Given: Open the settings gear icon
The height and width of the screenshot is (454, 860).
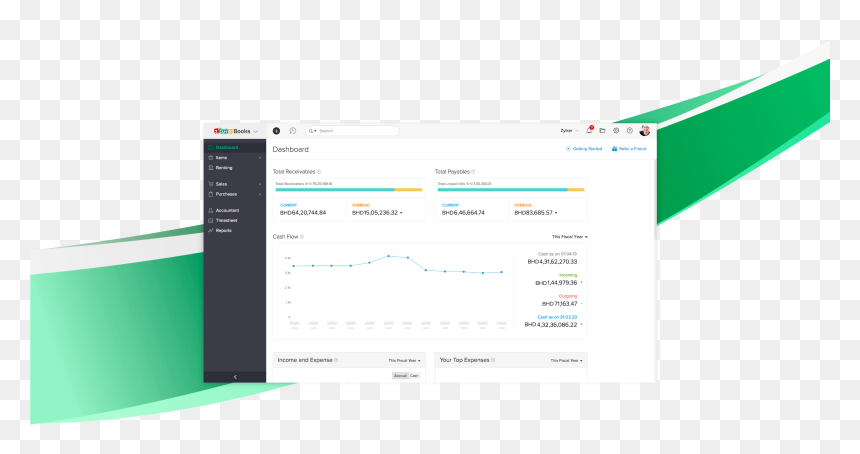Looking at the screenshot, I should pyautogui.click(x=616, y=130).
